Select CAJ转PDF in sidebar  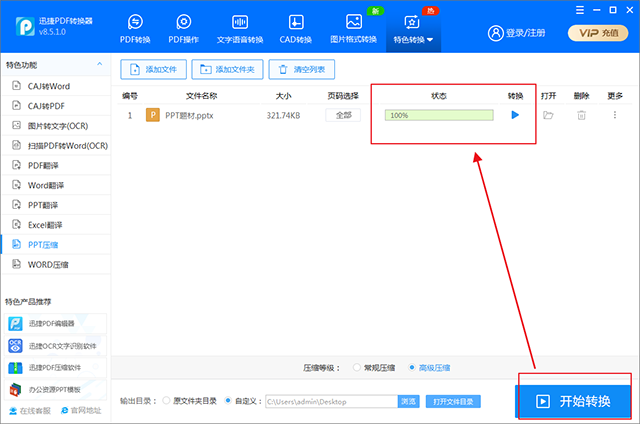pos(56,106)
